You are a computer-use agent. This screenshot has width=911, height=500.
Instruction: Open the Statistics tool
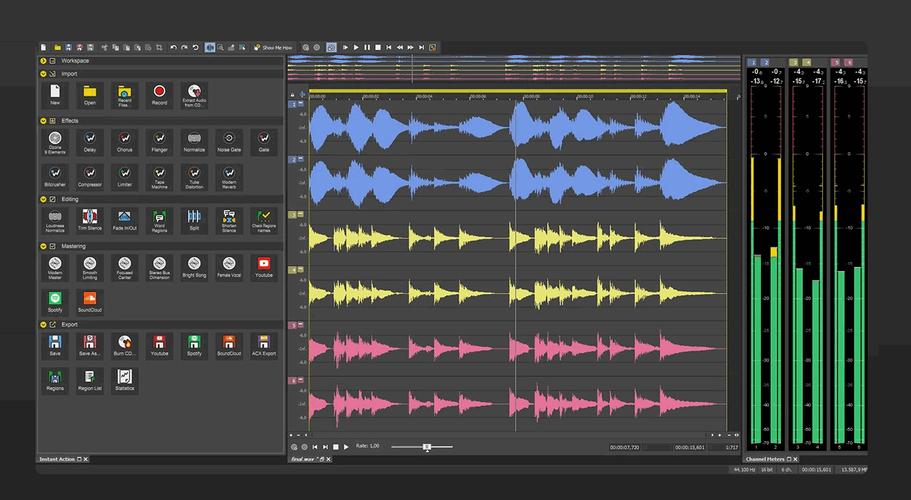(x=124, y=377)
